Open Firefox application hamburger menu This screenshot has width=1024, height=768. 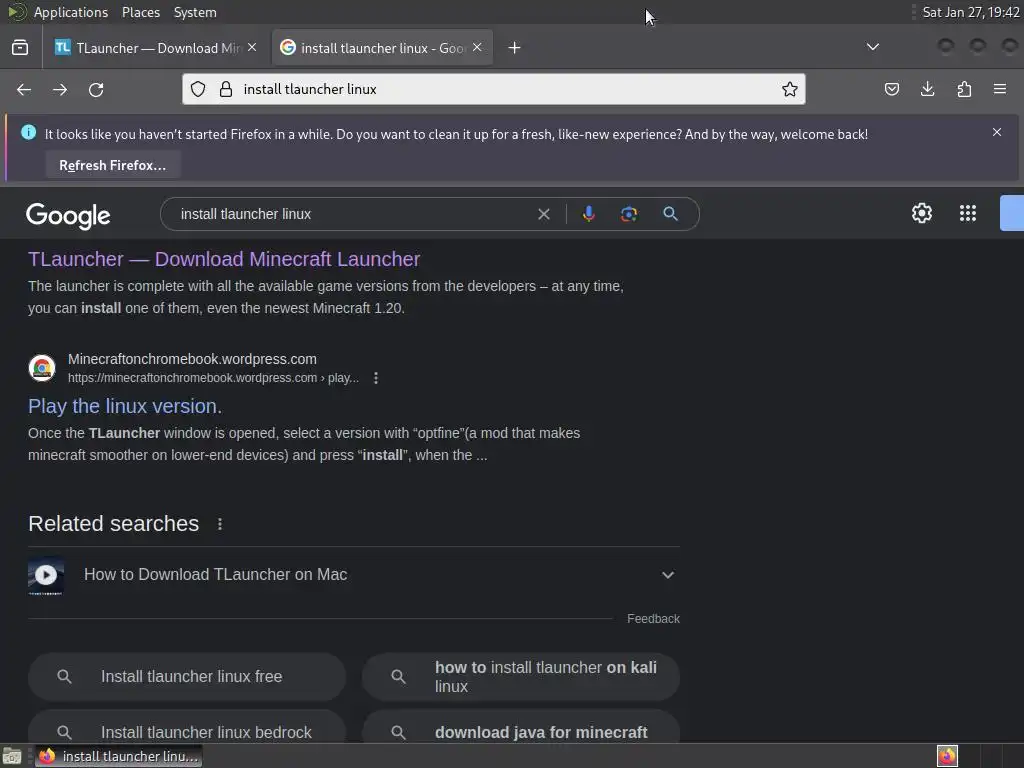click(x=1000, y=89)
